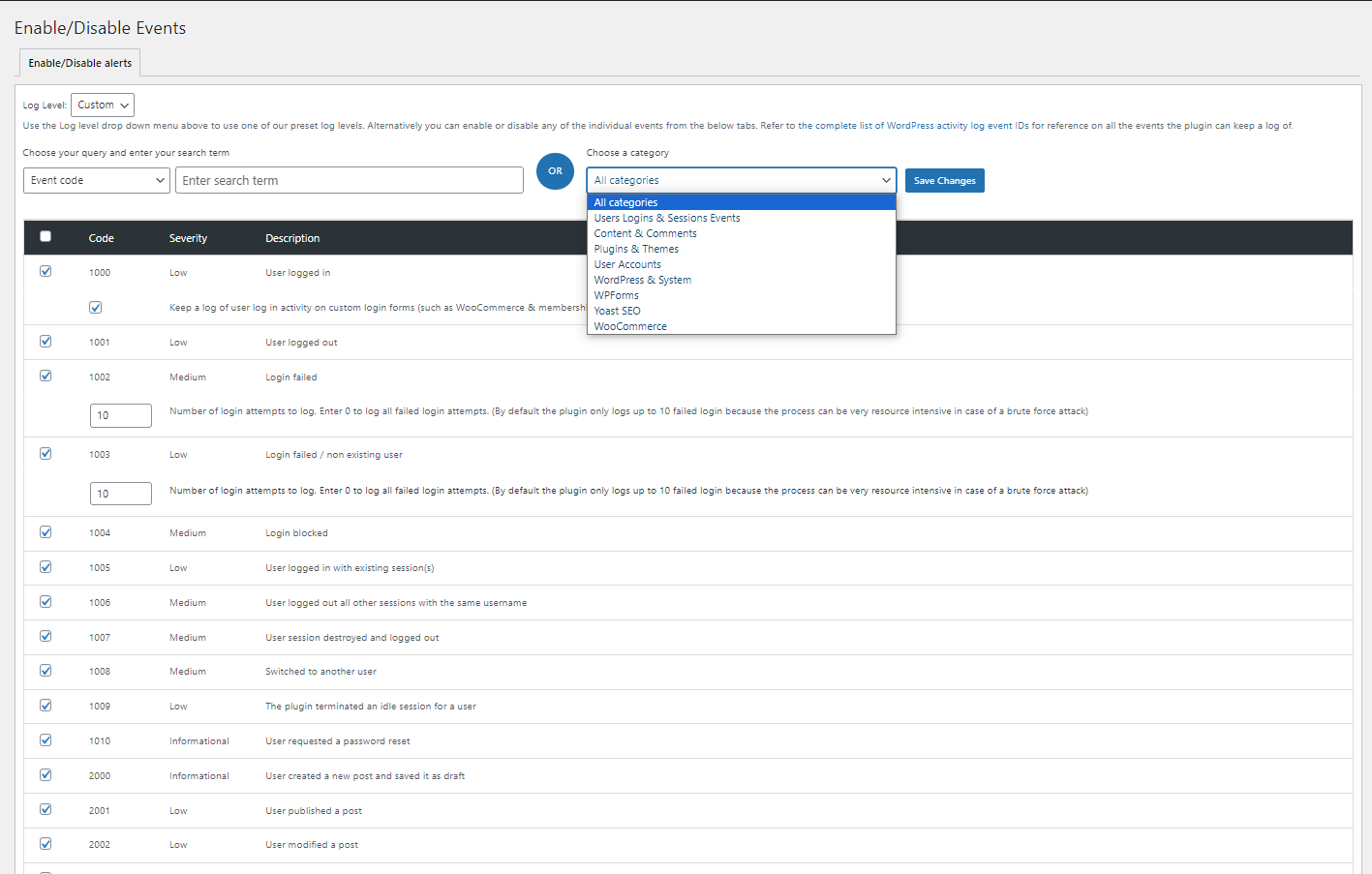Uncheck event 2000 new post draft
The height and width of the screenshot is (874, 1372).
click(x=46, y=774)
